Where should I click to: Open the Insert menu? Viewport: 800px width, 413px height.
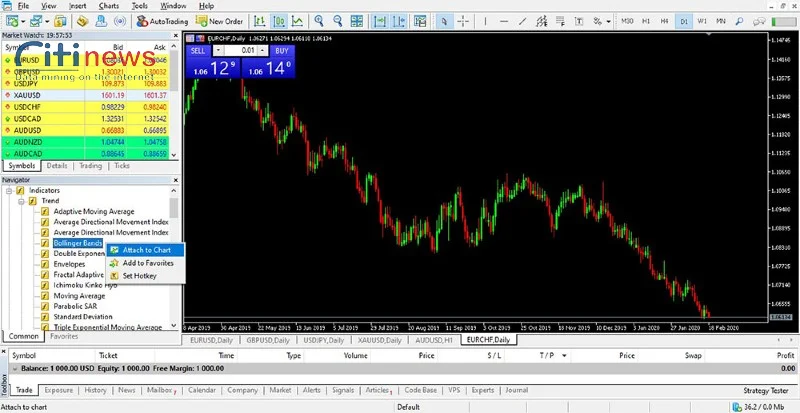pyautogui.click(x=77, y=6)
